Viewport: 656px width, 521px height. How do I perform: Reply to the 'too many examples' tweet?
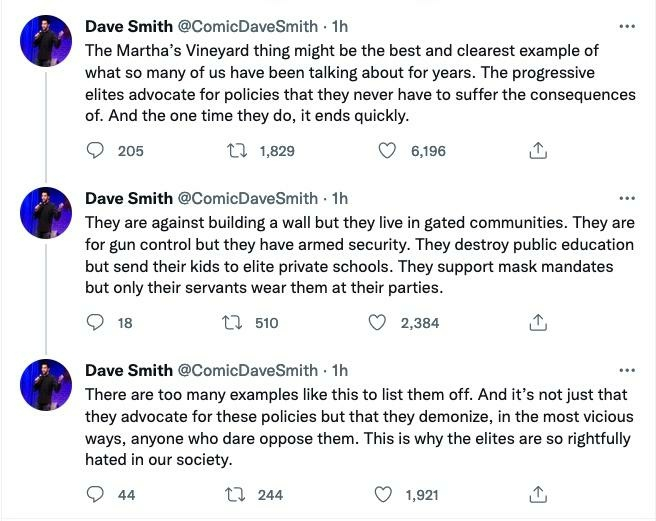tap(97, 494)
